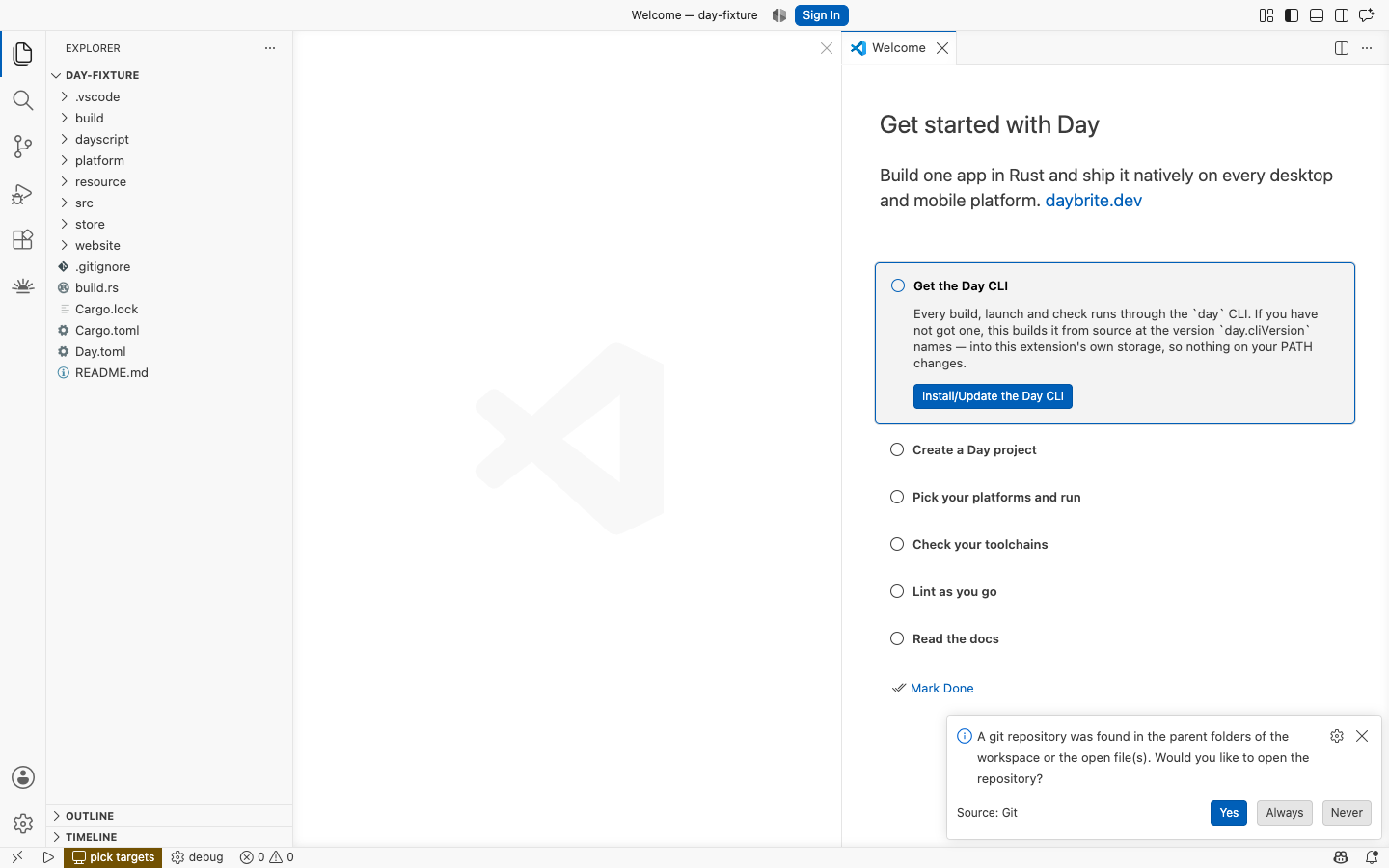
Task: Expand the platform folder
Action: (x=169, y=160)
